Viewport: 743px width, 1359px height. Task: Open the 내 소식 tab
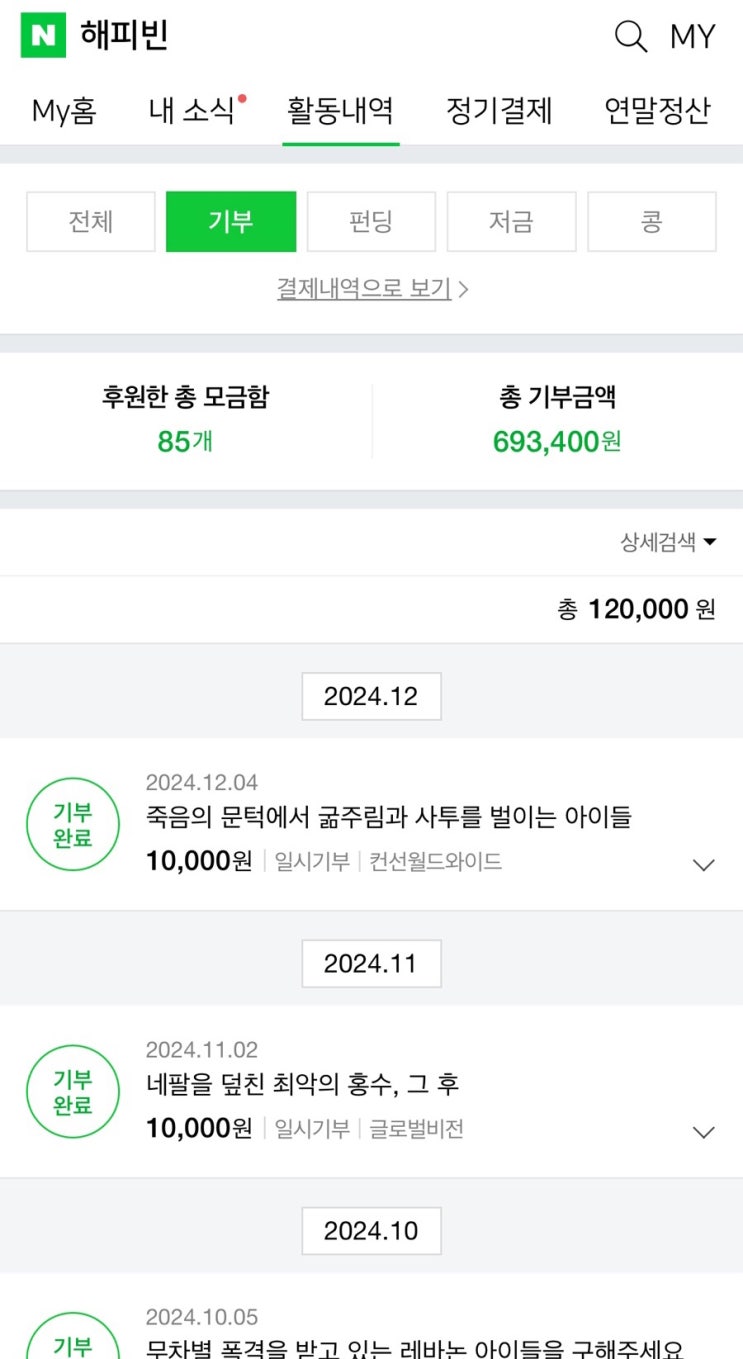tap(192, 110)
